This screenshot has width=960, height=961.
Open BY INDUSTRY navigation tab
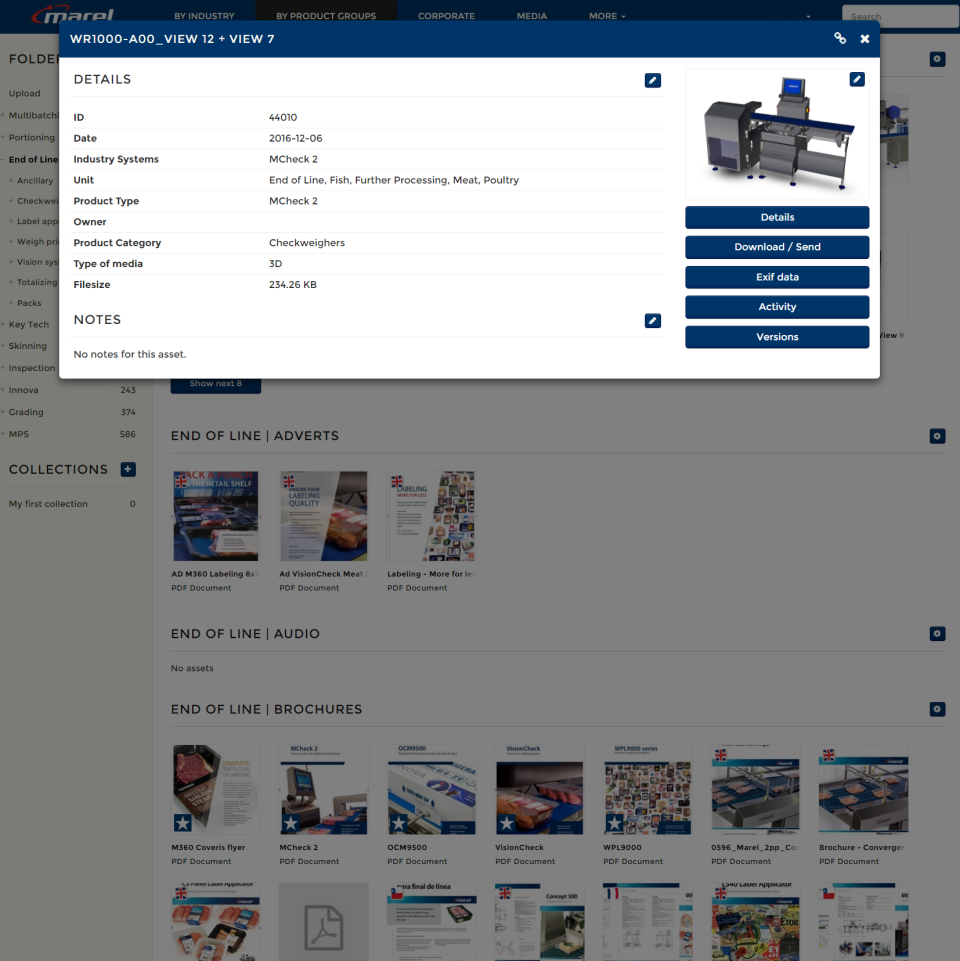pos(204,16)
